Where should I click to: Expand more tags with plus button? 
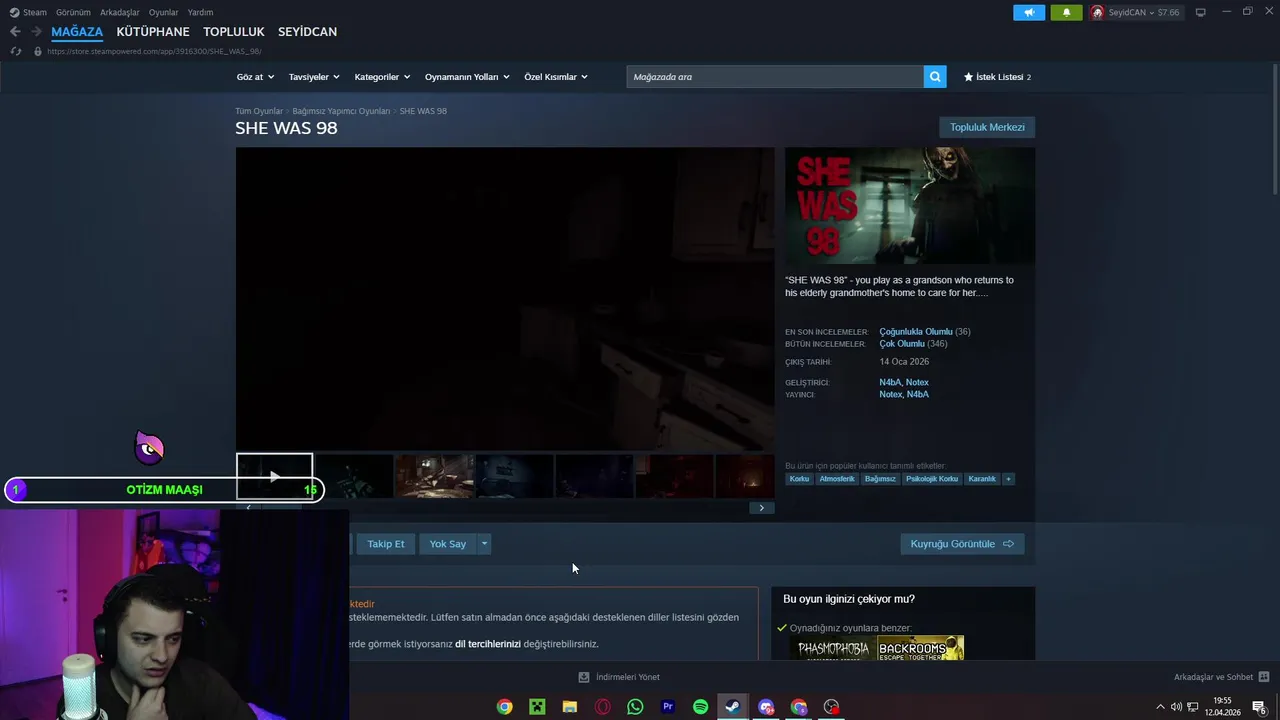1008,479
